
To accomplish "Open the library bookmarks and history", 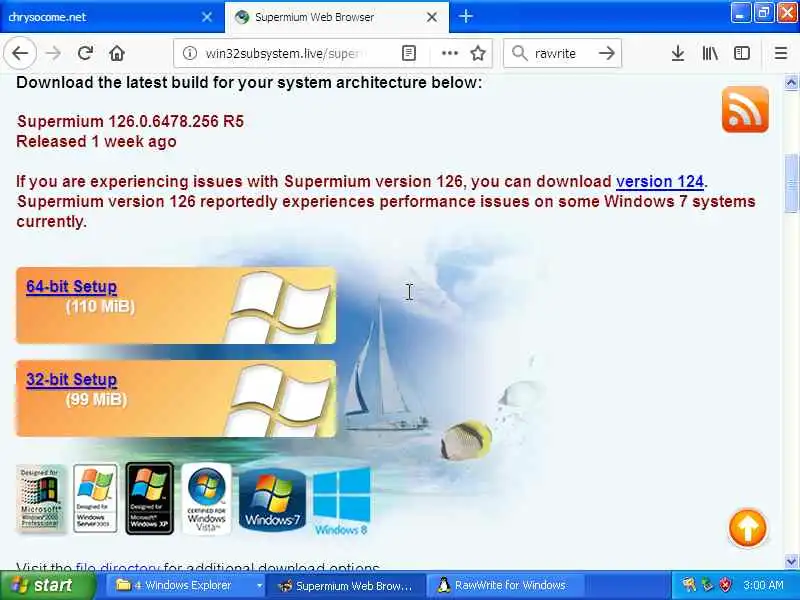I will coord(710,53).
